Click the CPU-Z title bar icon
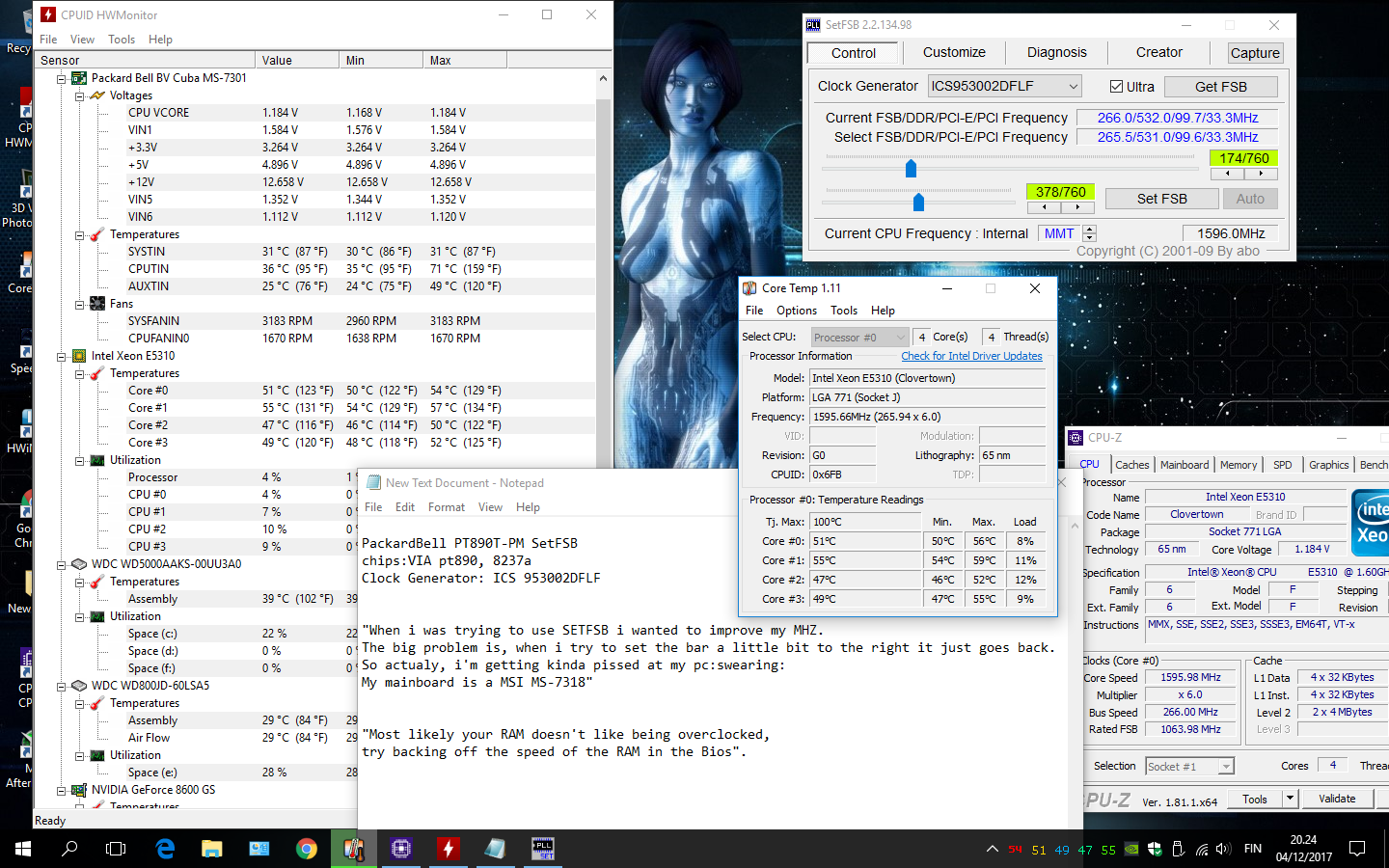The height and width of the screenshot is (868, 1389). (1076, 438)
